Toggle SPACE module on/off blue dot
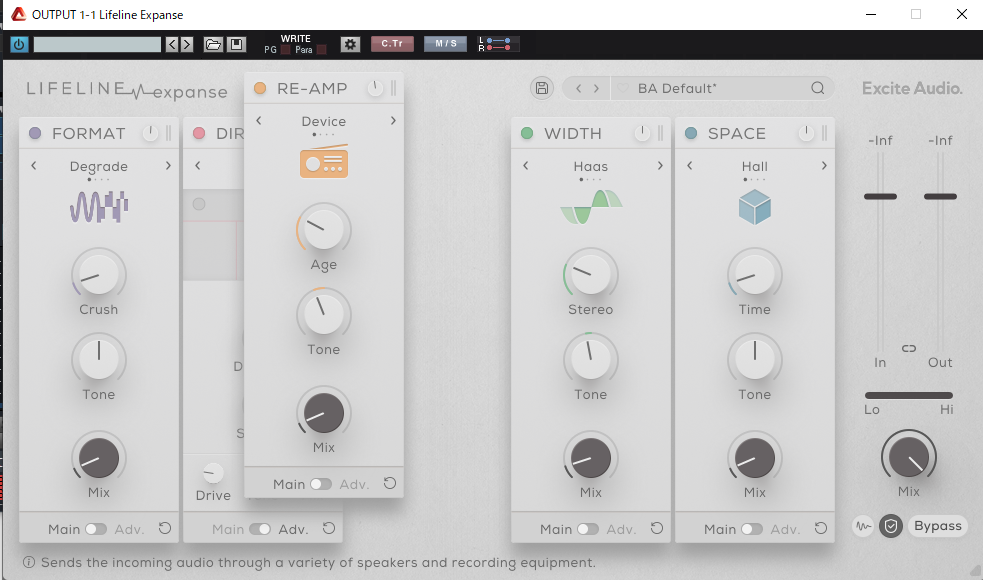The width and height of the screenshot is (983, 580). point(691,133)
